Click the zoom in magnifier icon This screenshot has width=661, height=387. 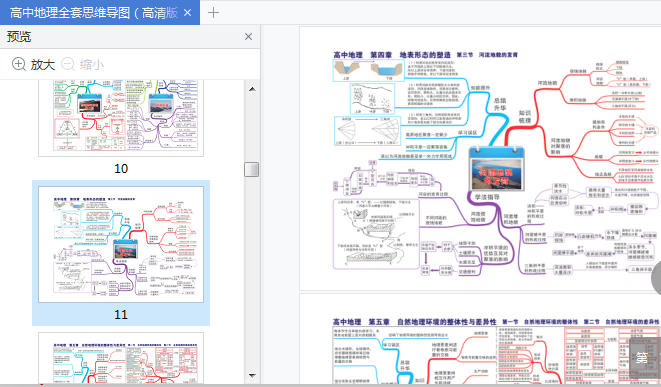pos(19,64)
